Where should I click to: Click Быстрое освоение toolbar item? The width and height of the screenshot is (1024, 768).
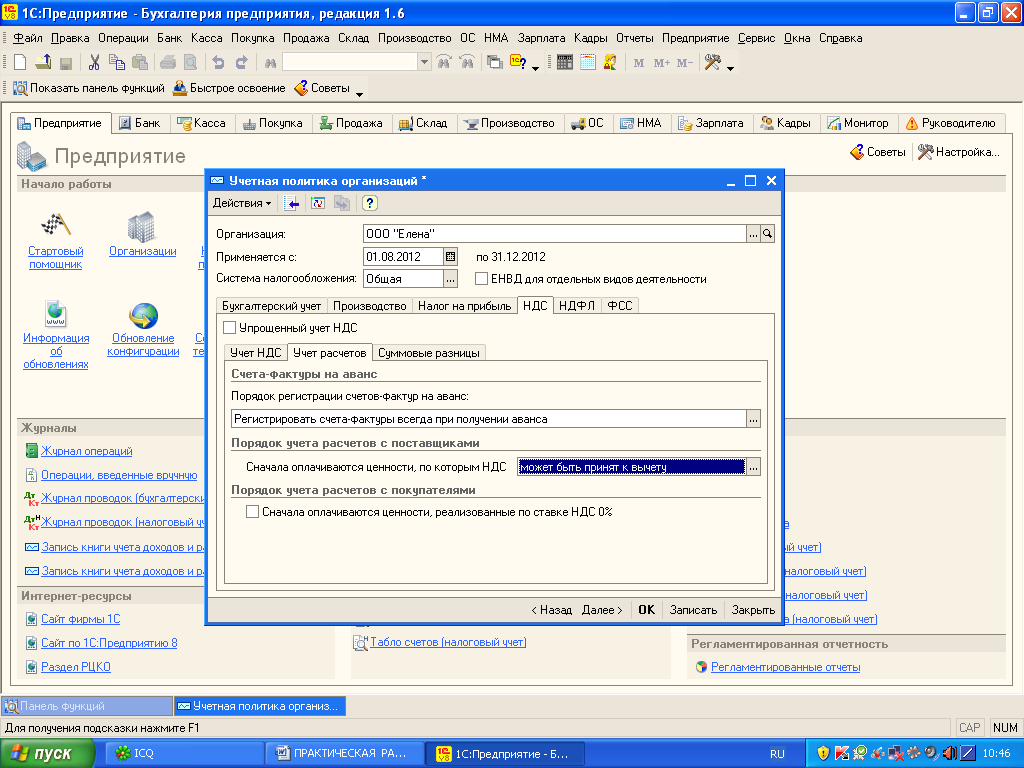coord(229,88)
